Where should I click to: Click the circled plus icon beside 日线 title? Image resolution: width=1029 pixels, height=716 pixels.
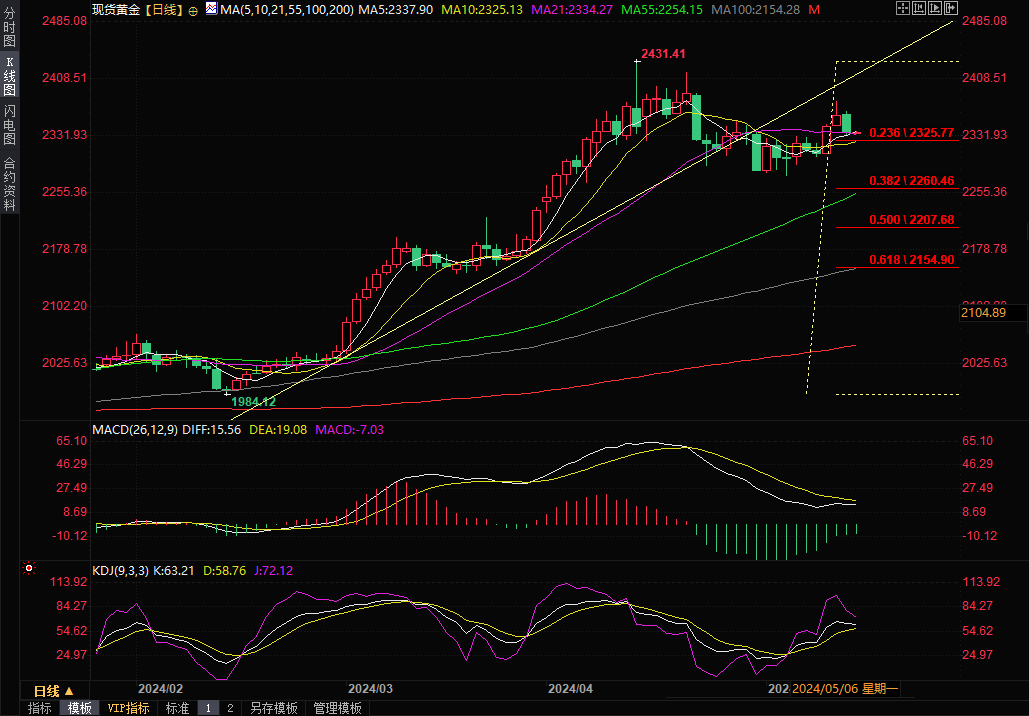[193, 9]
